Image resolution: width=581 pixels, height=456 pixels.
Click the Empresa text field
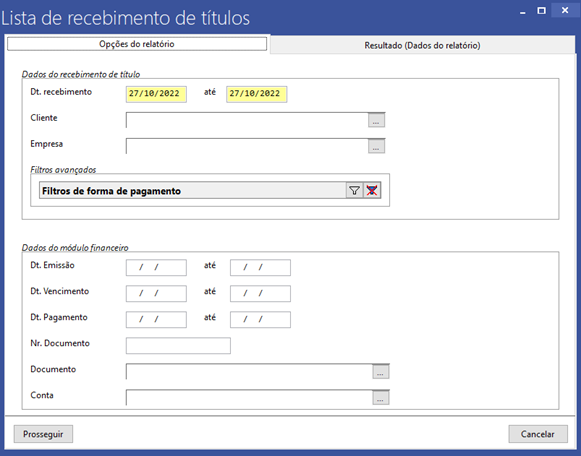click(x=247, y=146)
